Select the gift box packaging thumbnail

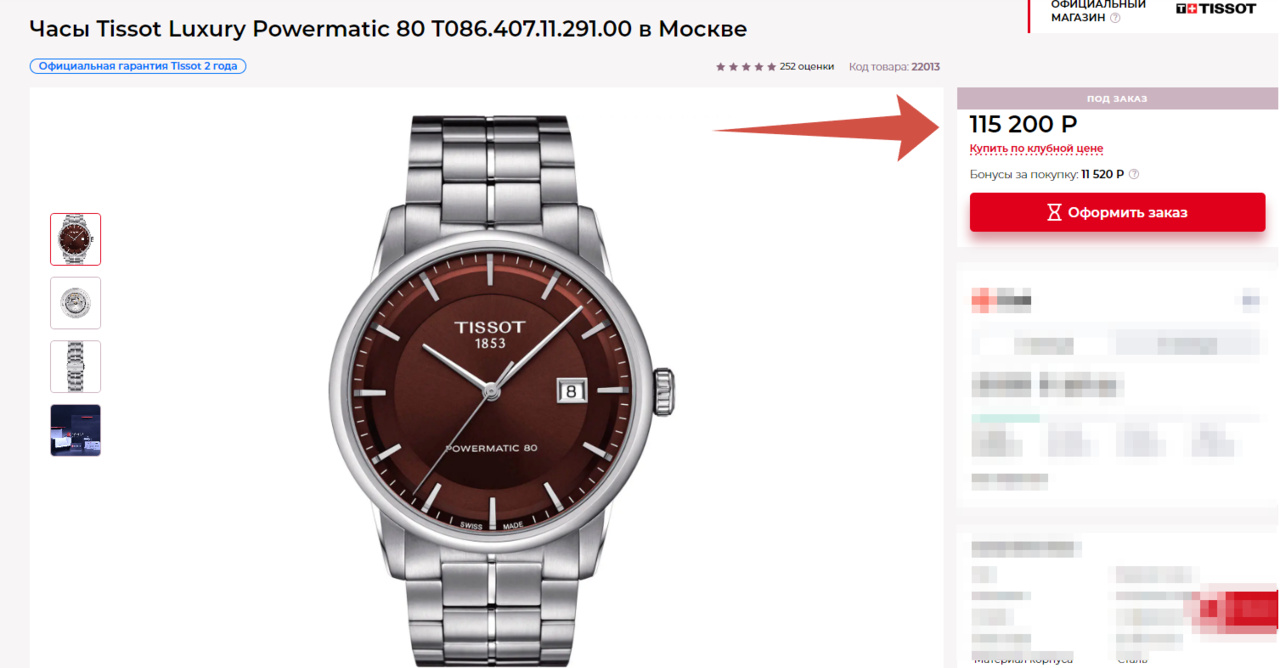(76, 430)
